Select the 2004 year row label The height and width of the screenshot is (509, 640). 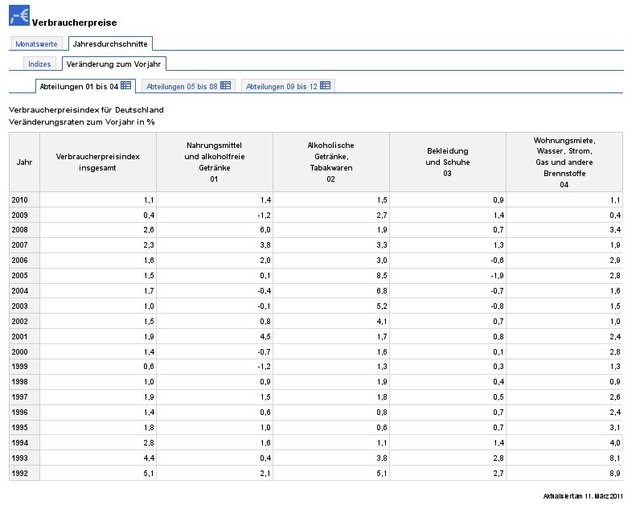point(20,291)
